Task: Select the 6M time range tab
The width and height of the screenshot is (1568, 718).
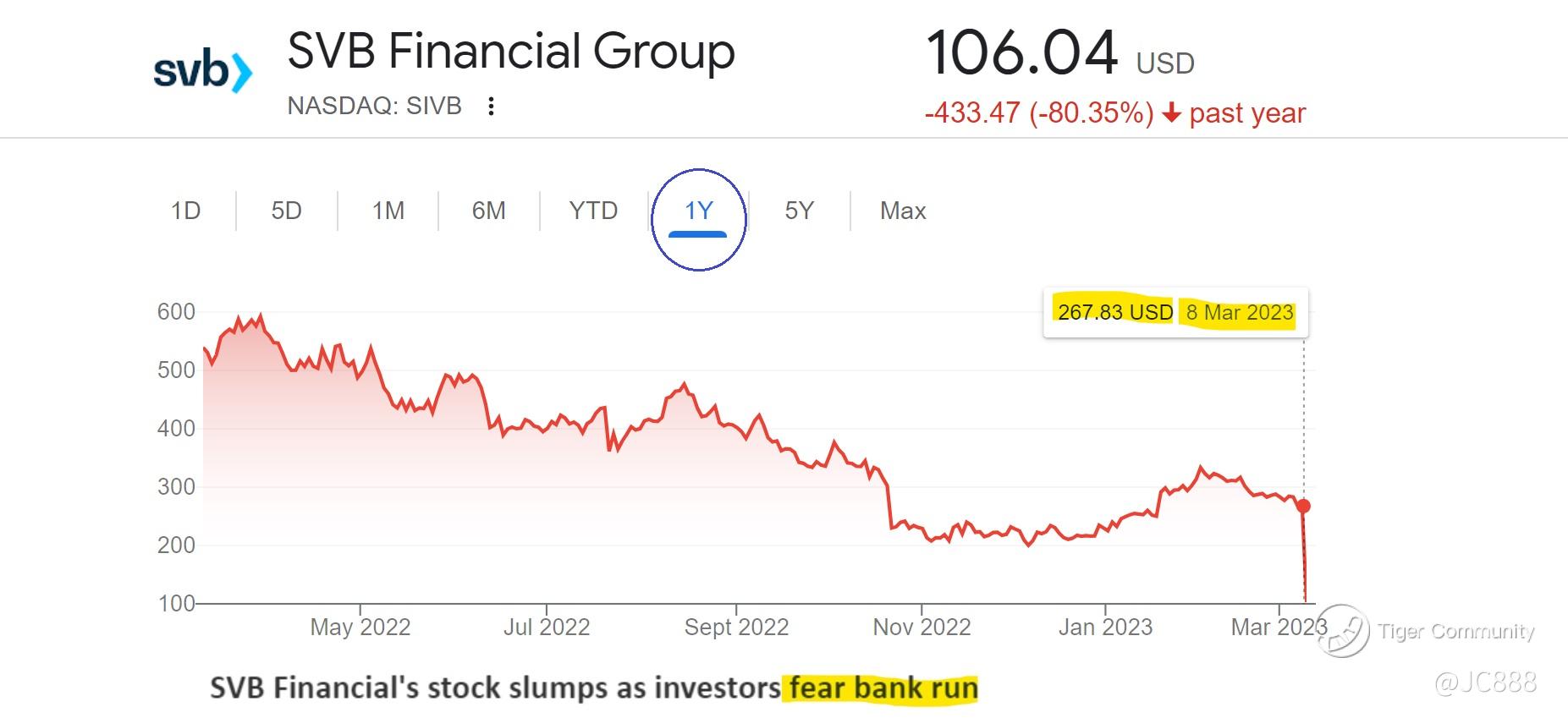Action: [488, 211]
